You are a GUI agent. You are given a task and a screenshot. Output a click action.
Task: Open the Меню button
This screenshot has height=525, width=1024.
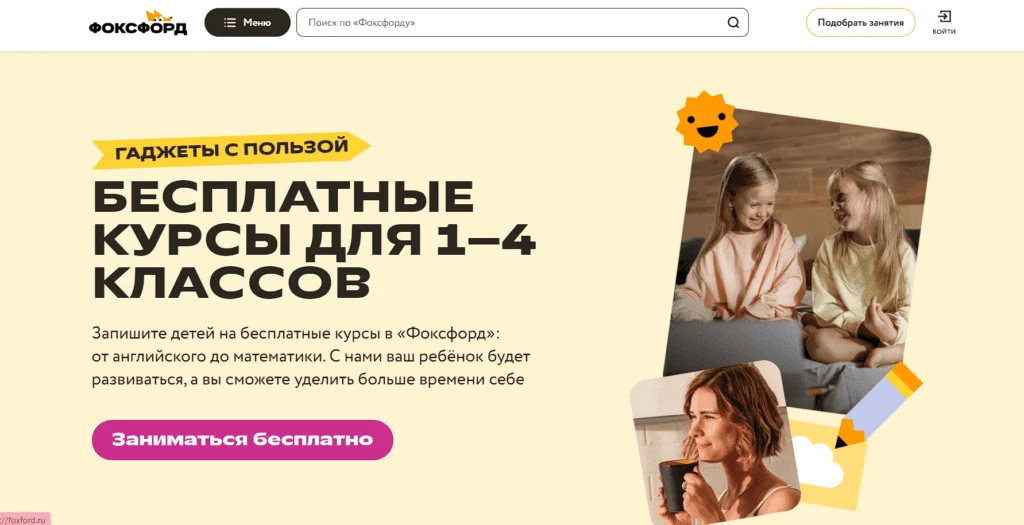click(x=248, y=22)
